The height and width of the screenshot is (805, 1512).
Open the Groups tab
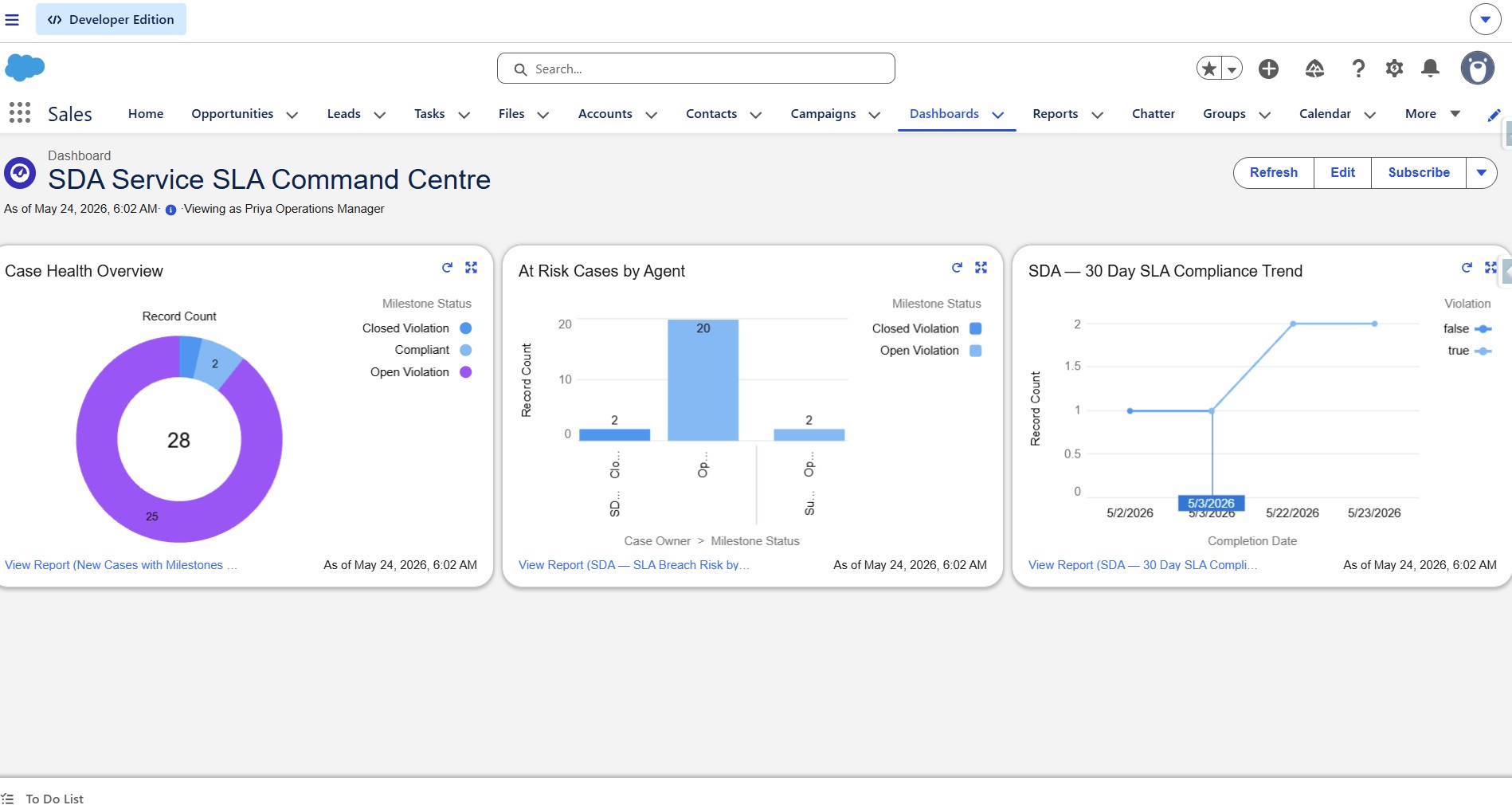coord(1224,114)
